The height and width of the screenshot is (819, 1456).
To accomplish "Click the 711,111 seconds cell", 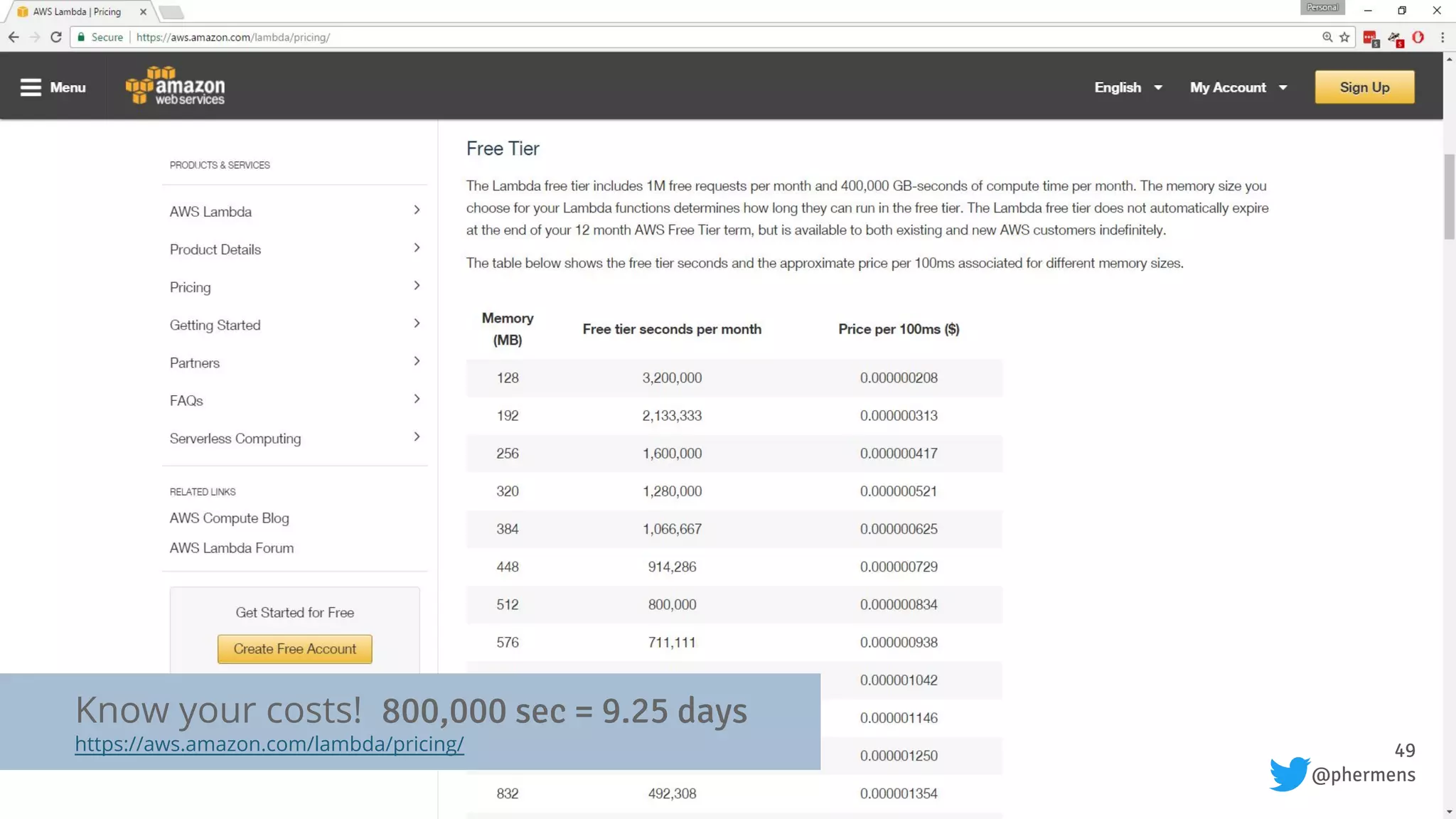I will point(672,642).
